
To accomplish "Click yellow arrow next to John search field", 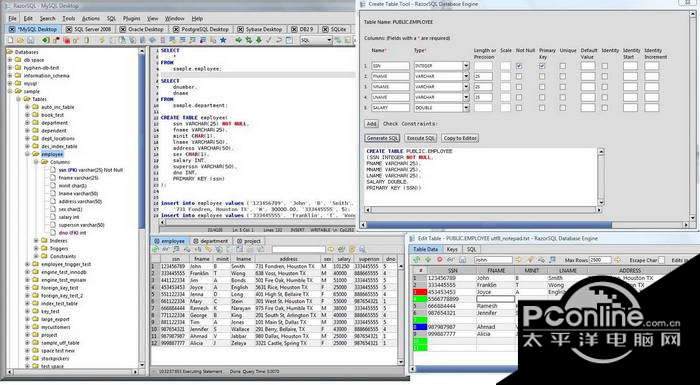I will coord(518,260).
